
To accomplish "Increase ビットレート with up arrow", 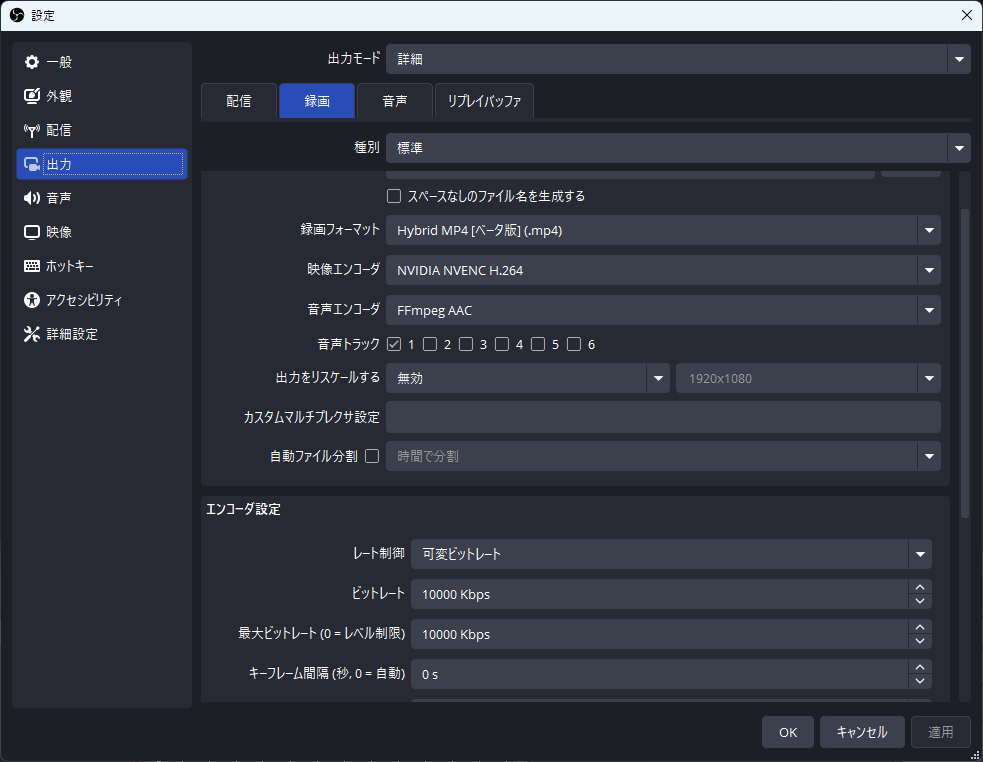I will pos(920,588).
